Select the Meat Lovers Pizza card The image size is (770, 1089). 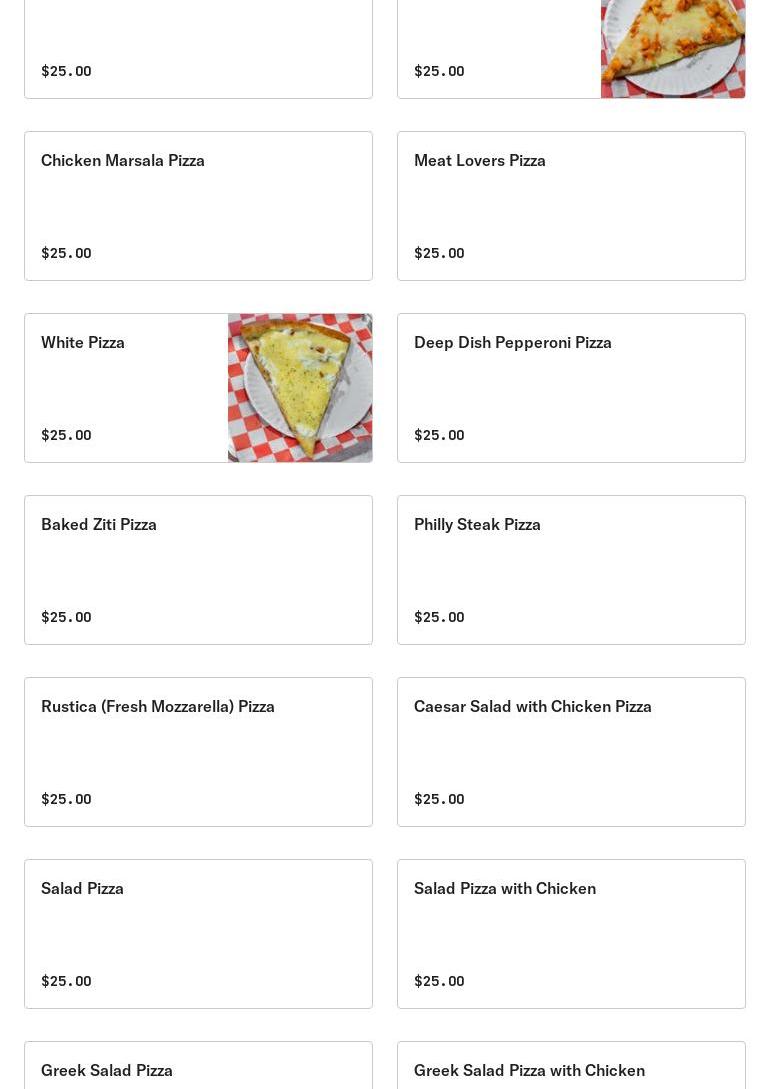[480, 161]
